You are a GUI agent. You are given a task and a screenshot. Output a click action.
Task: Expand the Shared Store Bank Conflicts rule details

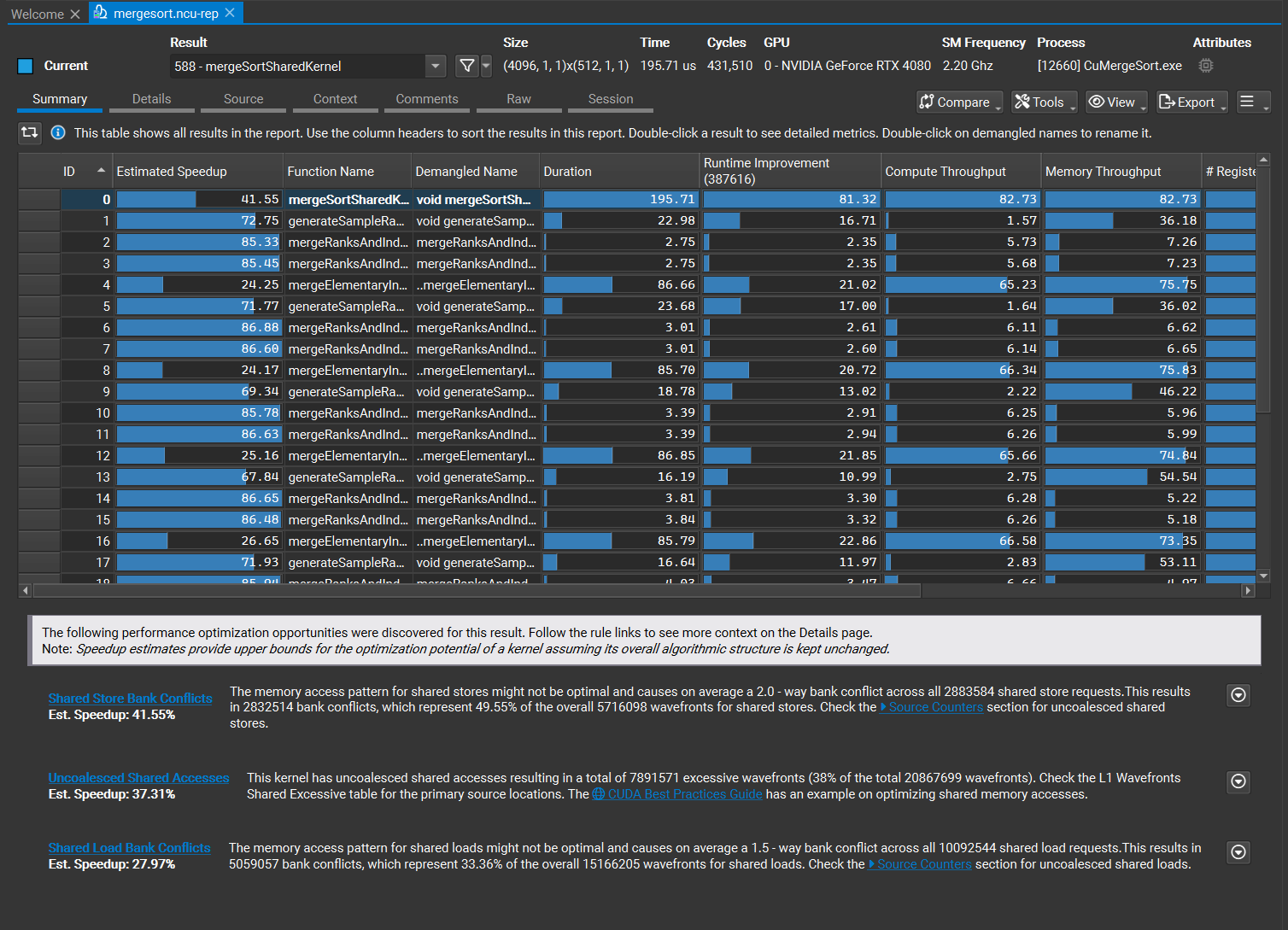pos(1238,695)
